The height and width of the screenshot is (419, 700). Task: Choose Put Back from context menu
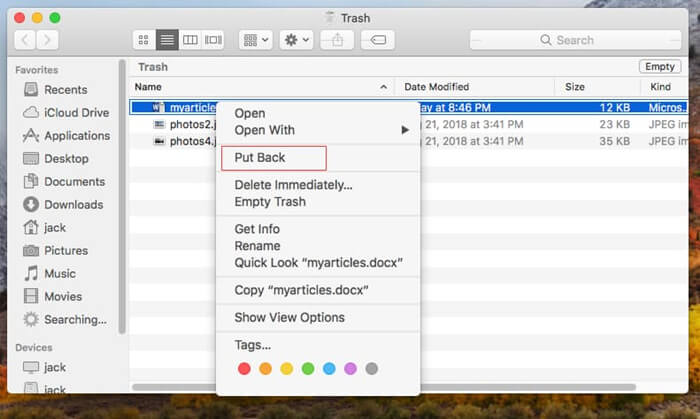point(258,158)
